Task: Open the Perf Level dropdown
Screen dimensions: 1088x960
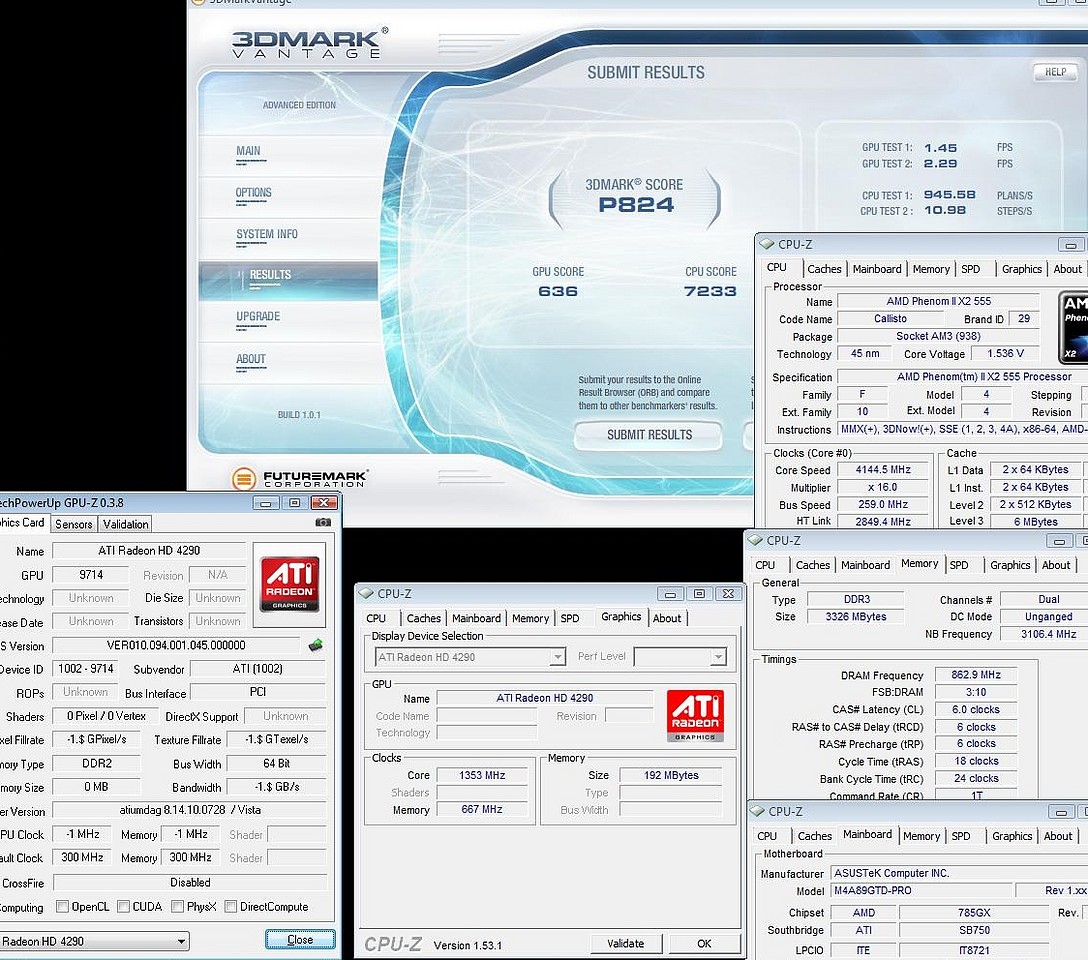Action: 680,657
